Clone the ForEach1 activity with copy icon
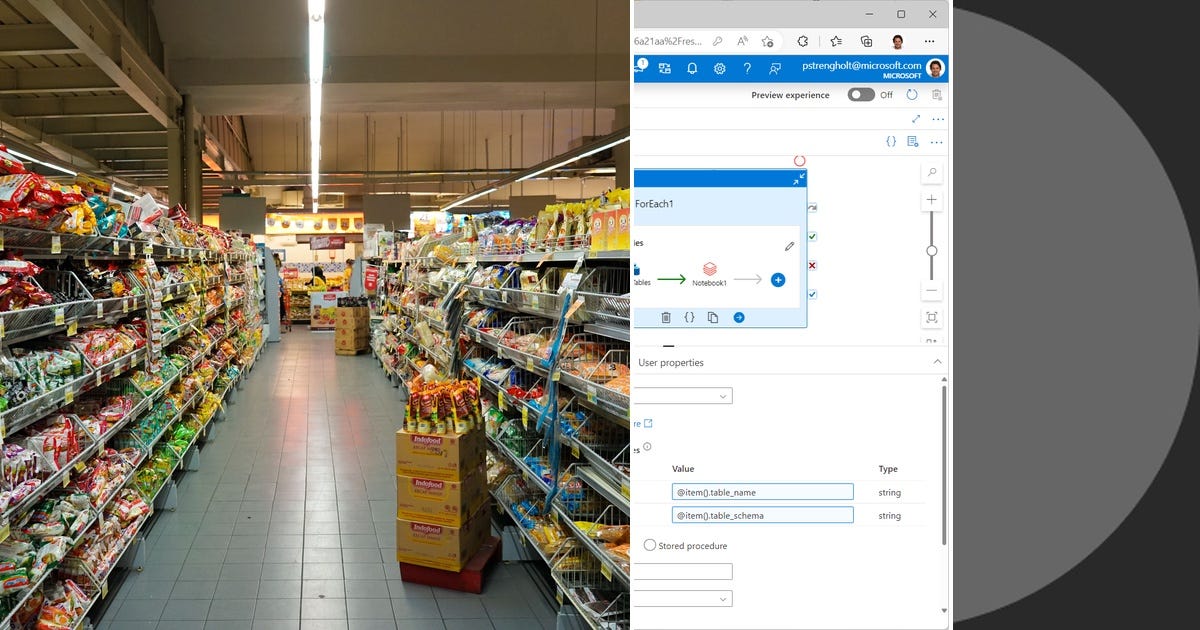The image size is (1200, 630). tap(713, 317)
